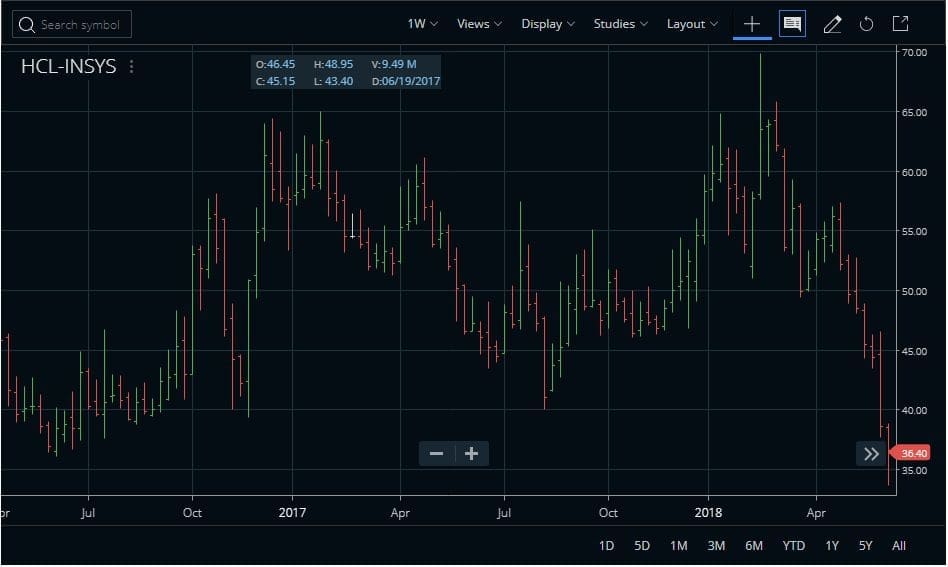Click the 36.40 current price label
The height and width of the screenshot is (567, 948).
click(911, 453)
